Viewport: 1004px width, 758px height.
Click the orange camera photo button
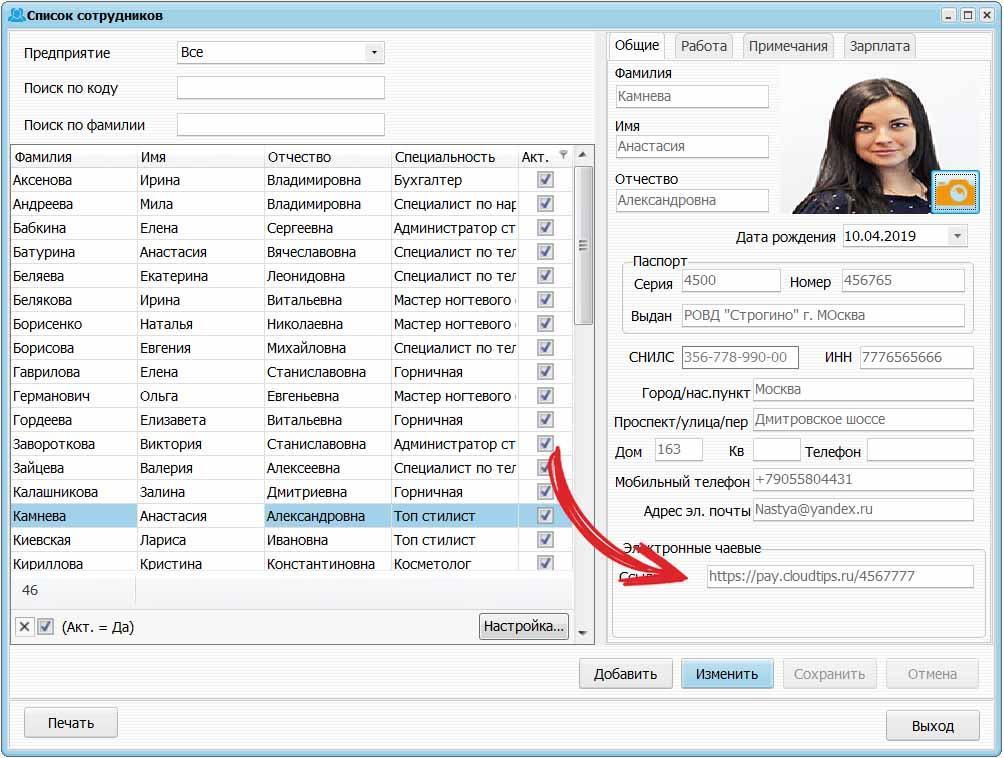[x=955, y=192]
